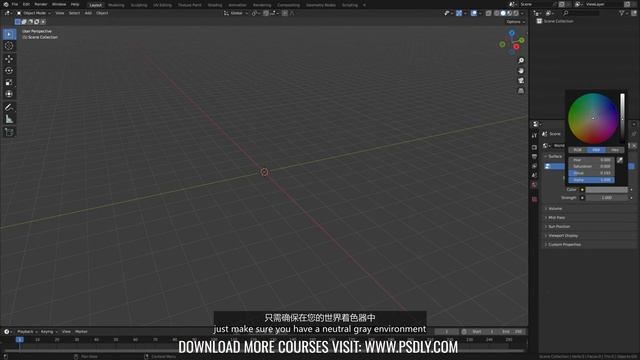
Task: Open the View Layer properties tab icon
Action: pos(534,166)
